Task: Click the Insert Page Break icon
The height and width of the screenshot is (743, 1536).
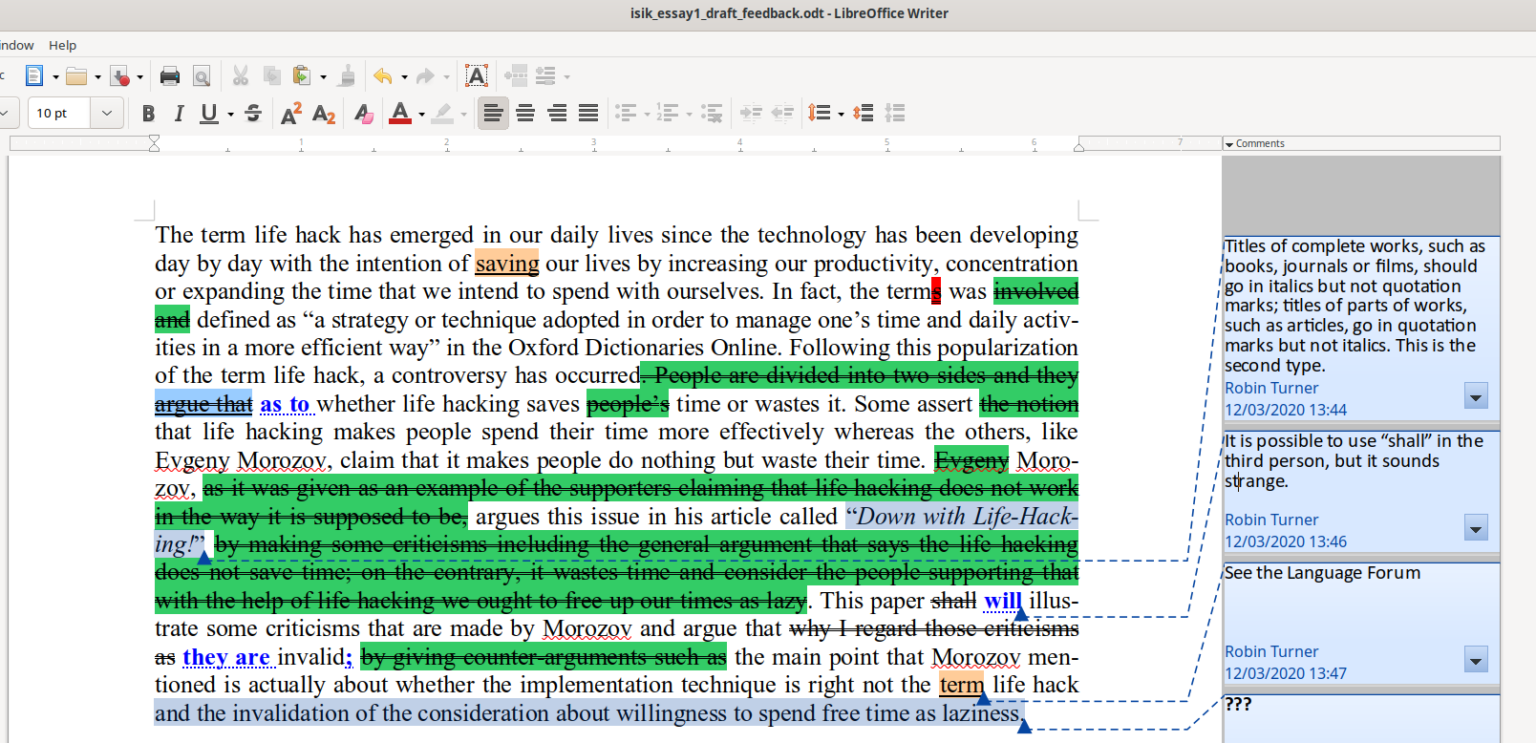Action: 515,76
